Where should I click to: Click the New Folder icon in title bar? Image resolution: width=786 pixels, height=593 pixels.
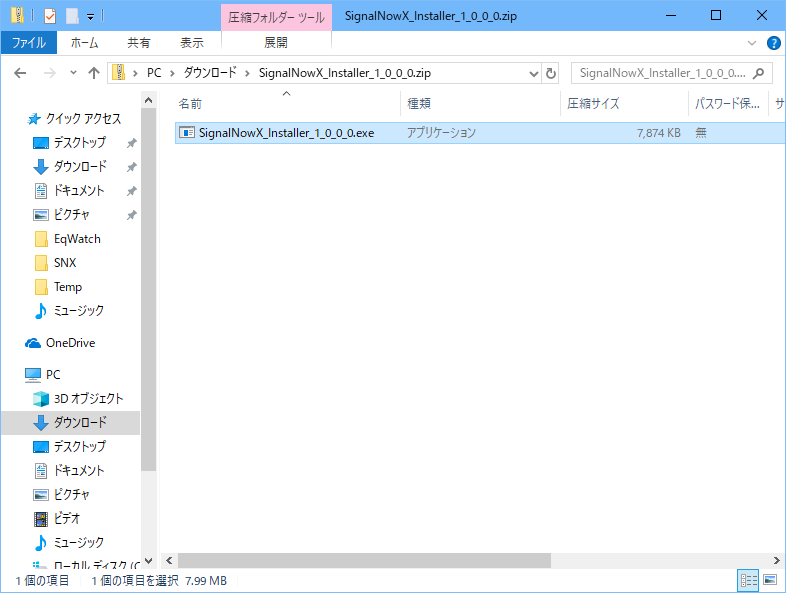[72, 16]
